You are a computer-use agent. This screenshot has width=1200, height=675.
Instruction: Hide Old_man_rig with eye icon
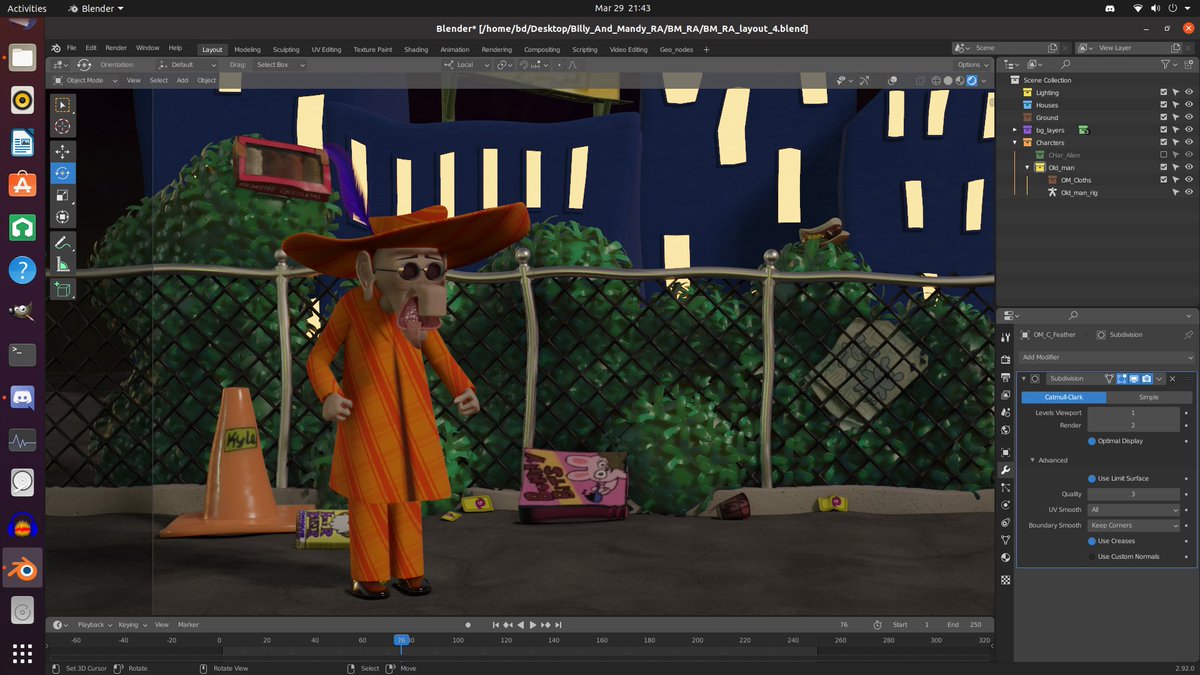point(1189,192)
